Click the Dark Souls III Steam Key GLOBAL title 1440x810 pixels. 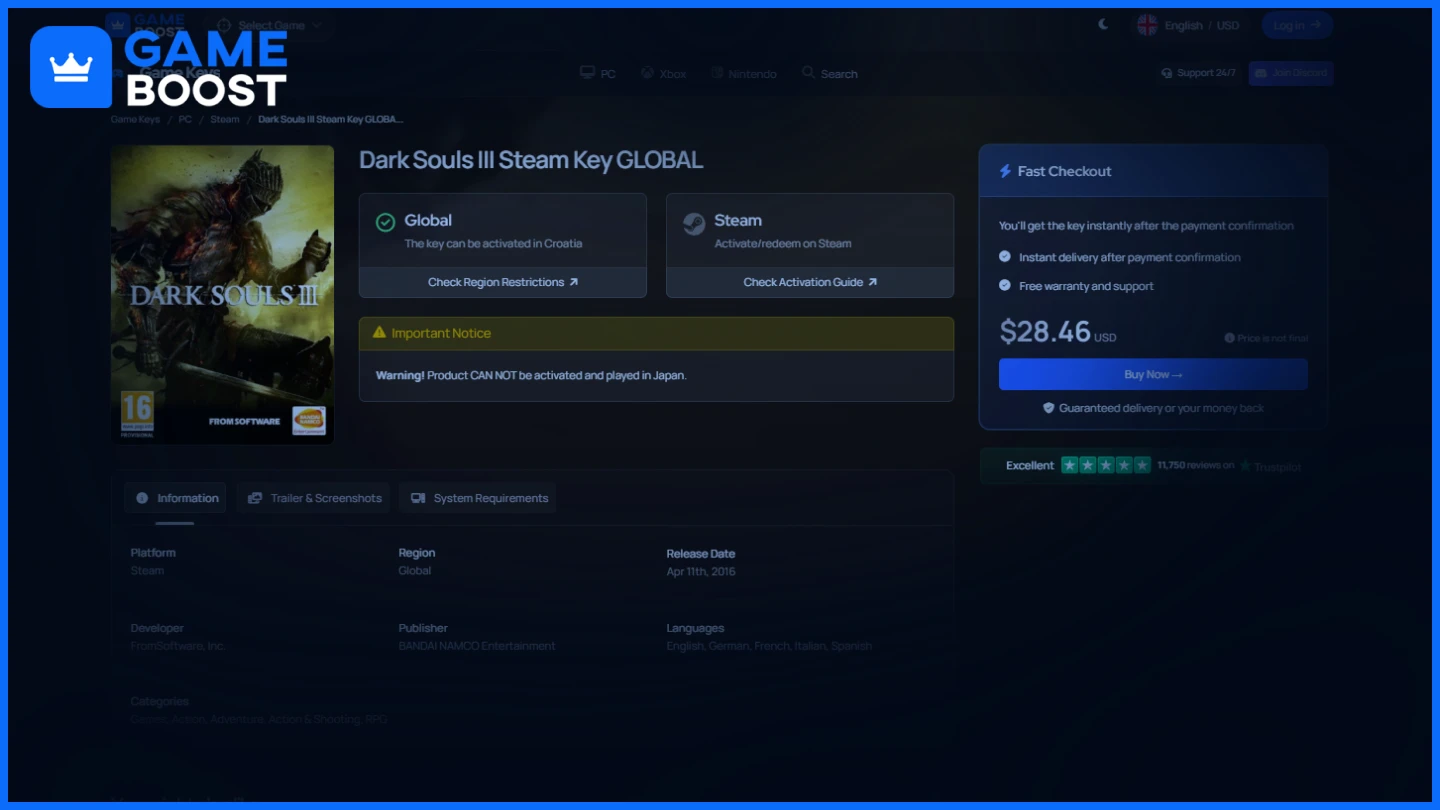point(531,160)
